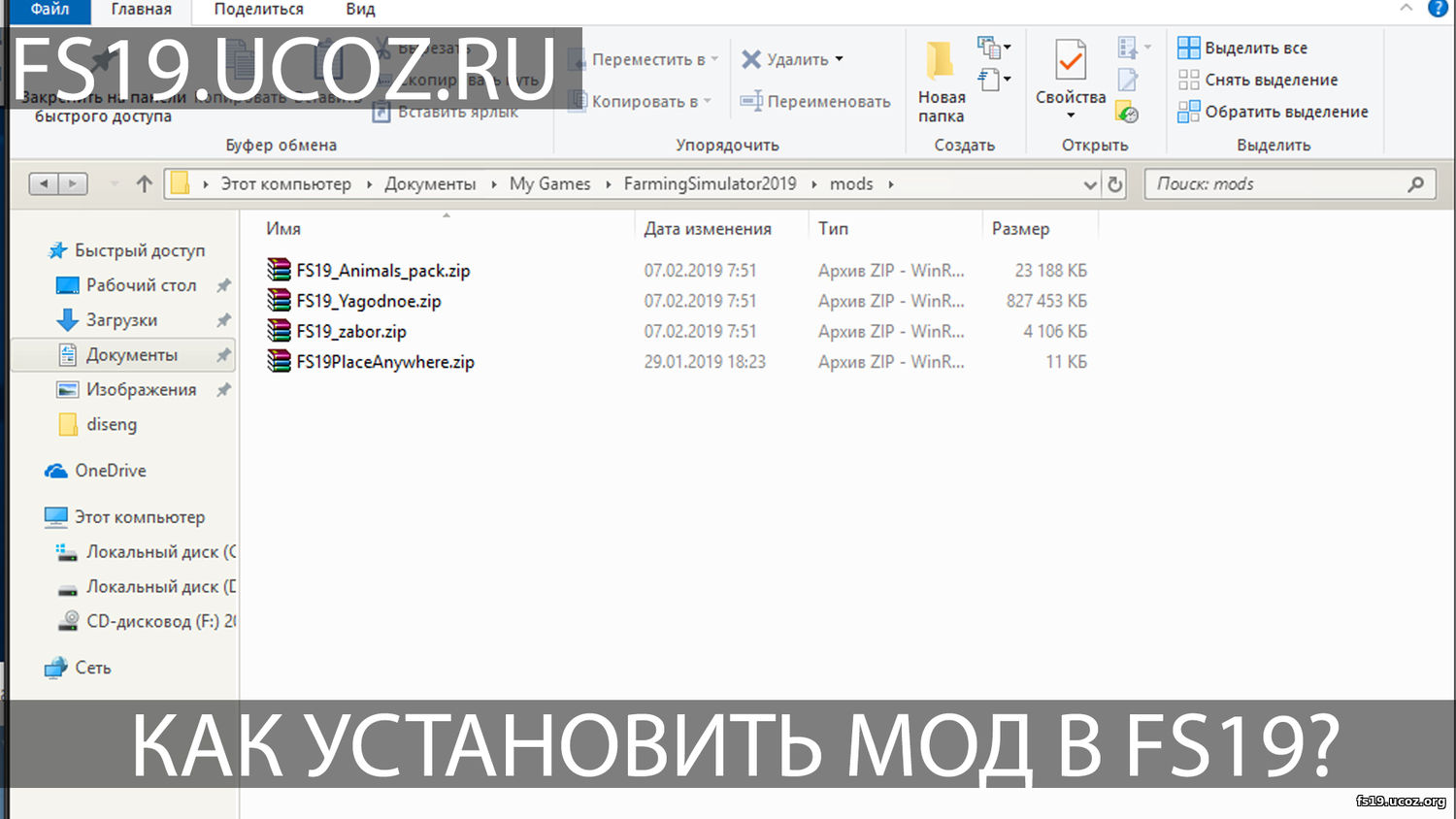Open the Файл ribbon tab

[x=50, y=10]
